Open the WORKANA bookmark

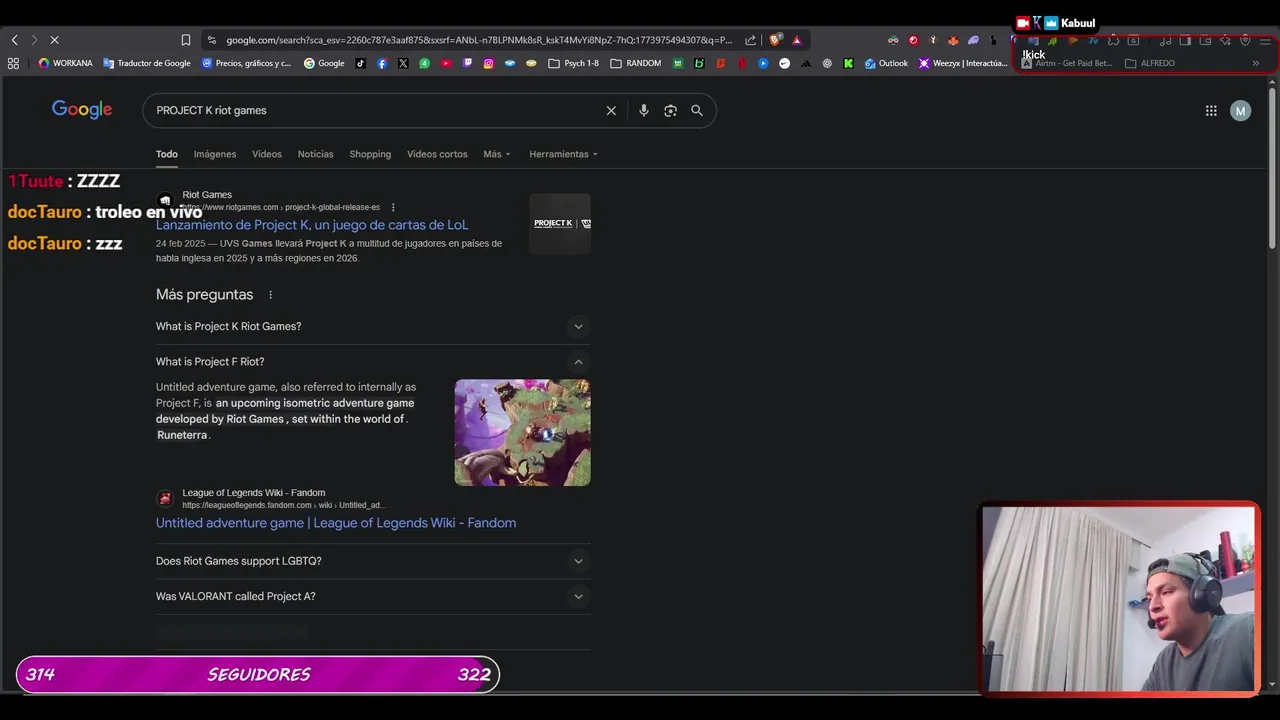65,63
